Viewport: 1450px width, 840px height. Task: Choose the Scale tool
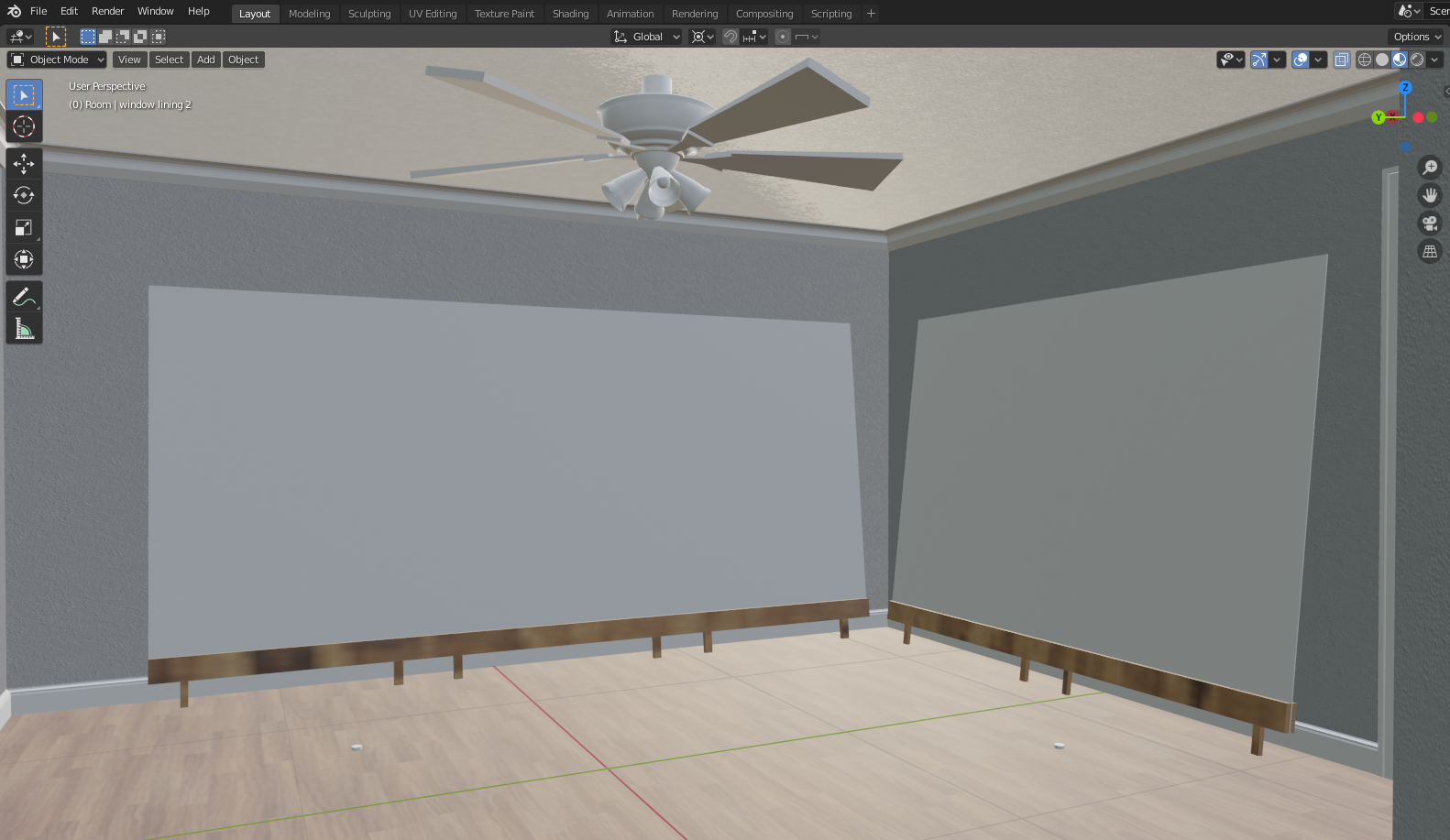coord(24,227)
